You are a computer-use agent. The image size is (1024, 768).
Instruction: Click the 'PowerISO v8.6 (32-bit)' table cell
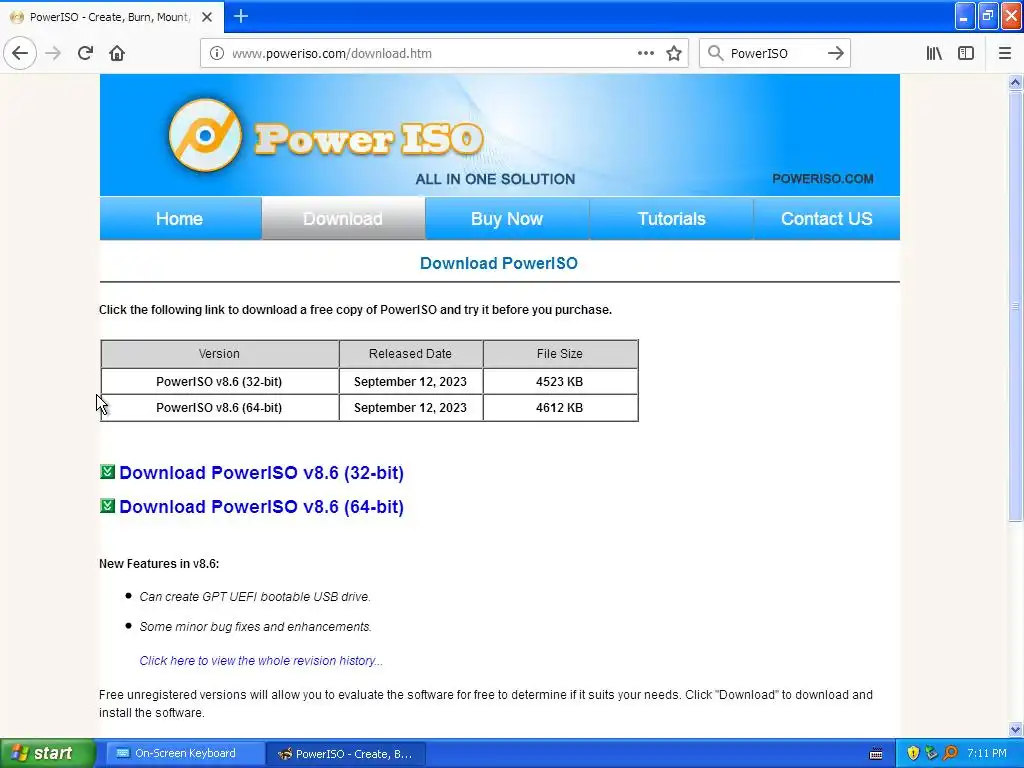pyautogui.click(x=219, y=381)
